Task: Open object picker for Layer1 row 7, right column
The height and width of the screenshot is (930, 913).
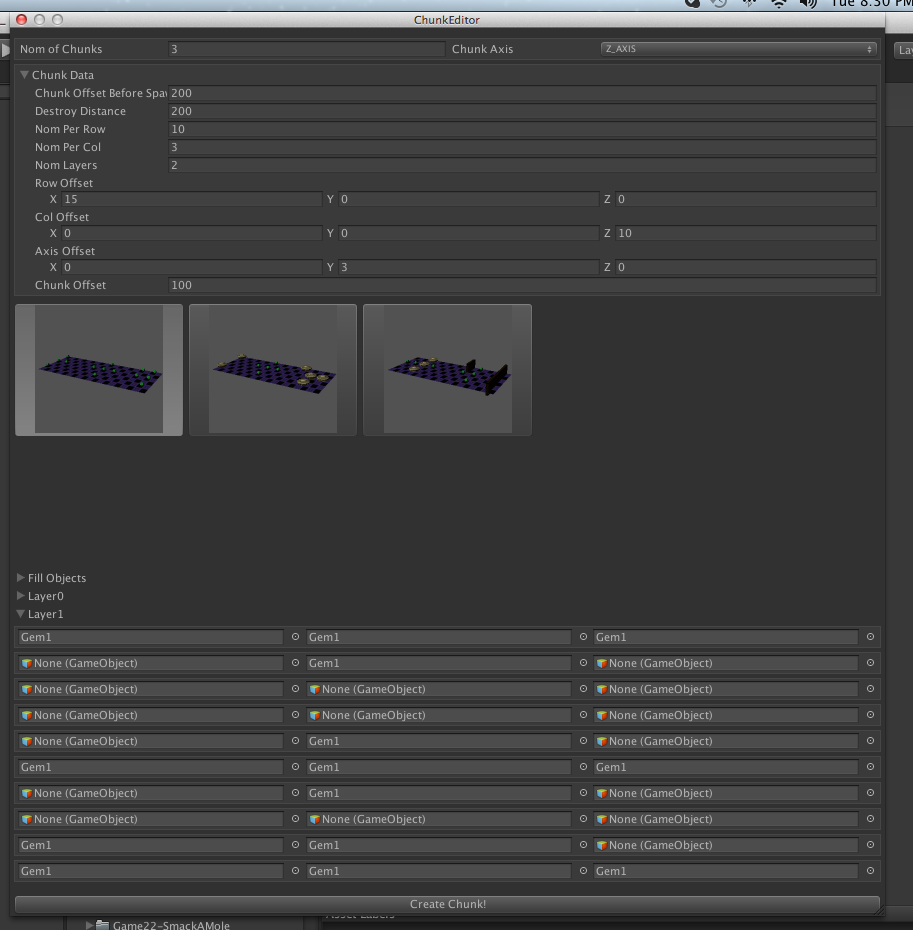Action: click(870, 793)
